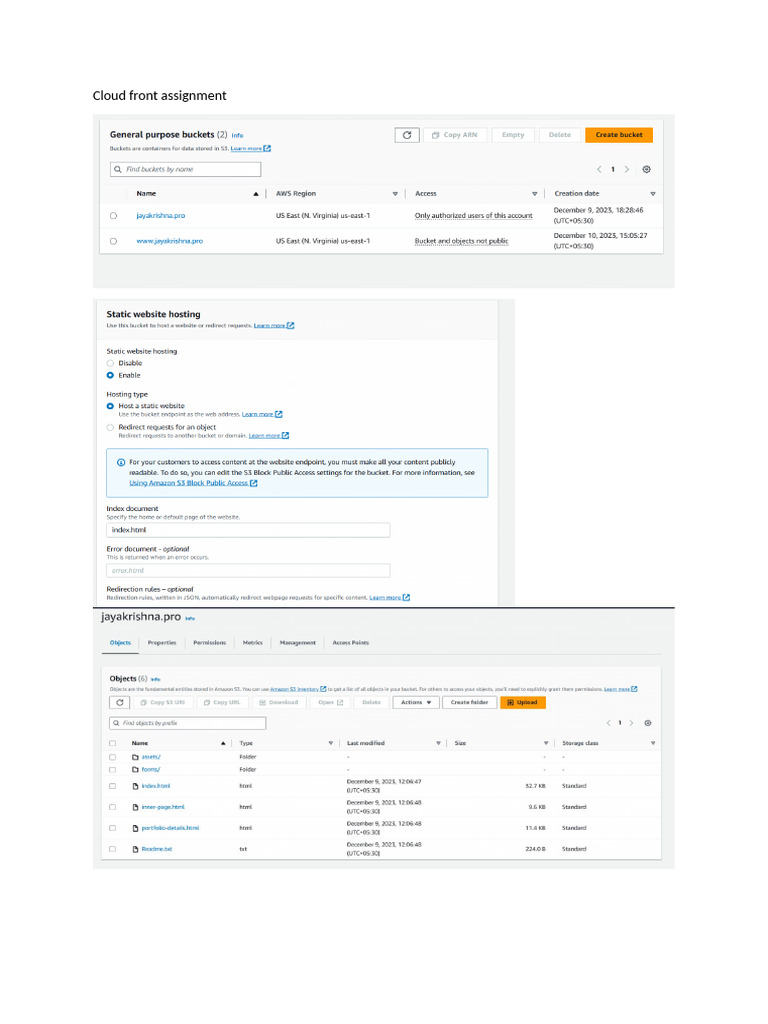Image resolution: width=768 pixels, height=1024 pixels.
Task: Click the Copy S3 URI button
Action: 163,703
